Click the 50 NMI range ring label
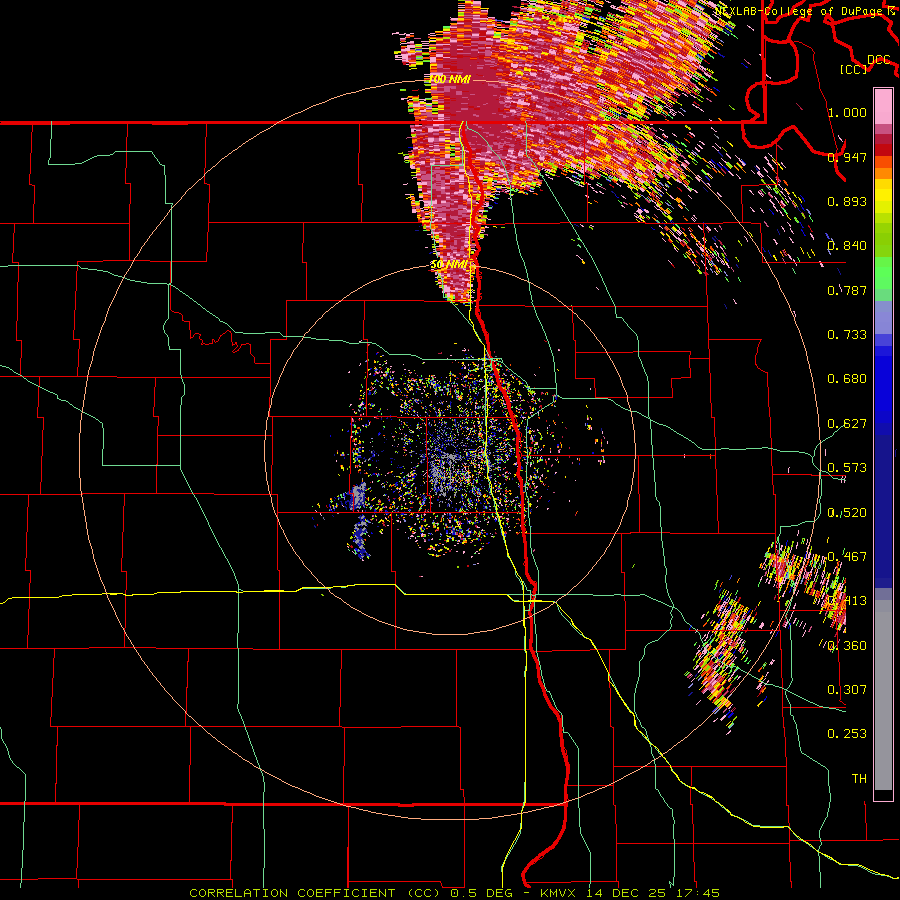The image size is (900, 900). pyautogui.click(x=450, y=265)
